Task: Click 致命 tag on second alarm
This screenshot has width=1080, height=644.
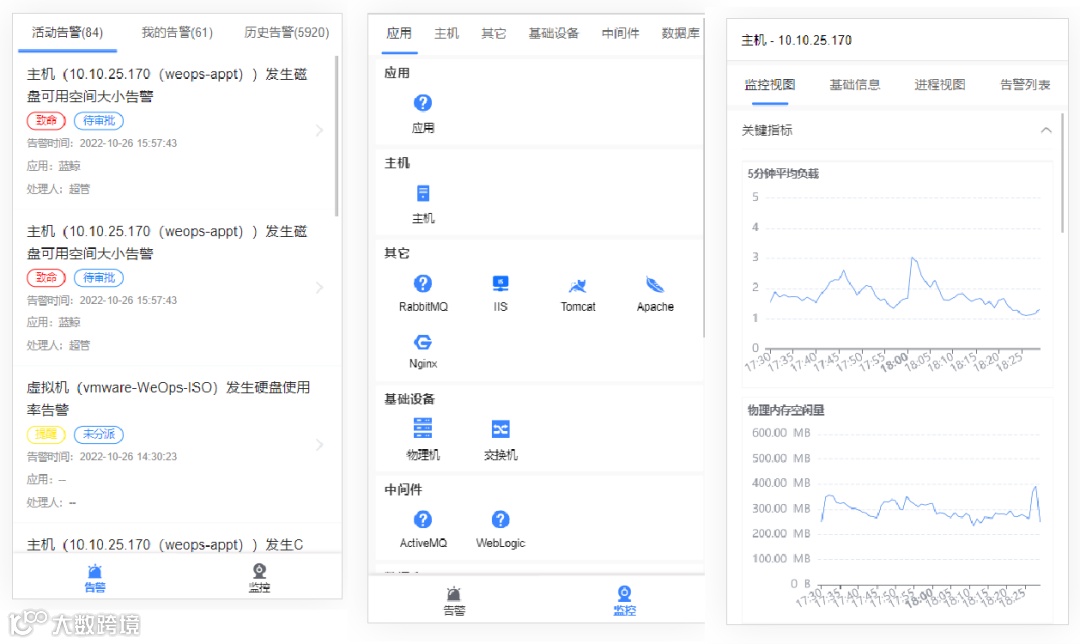Action: (46, 278)
